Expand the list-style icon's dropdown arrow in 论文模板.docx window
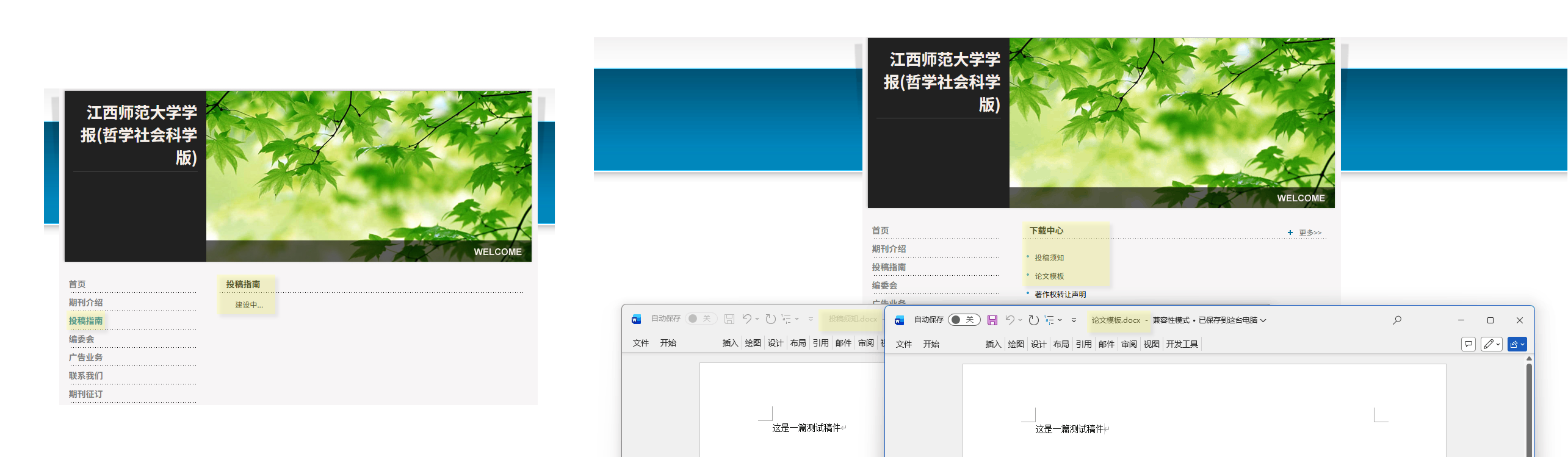The image size is (1568, 457). (x=1060, y=320)
